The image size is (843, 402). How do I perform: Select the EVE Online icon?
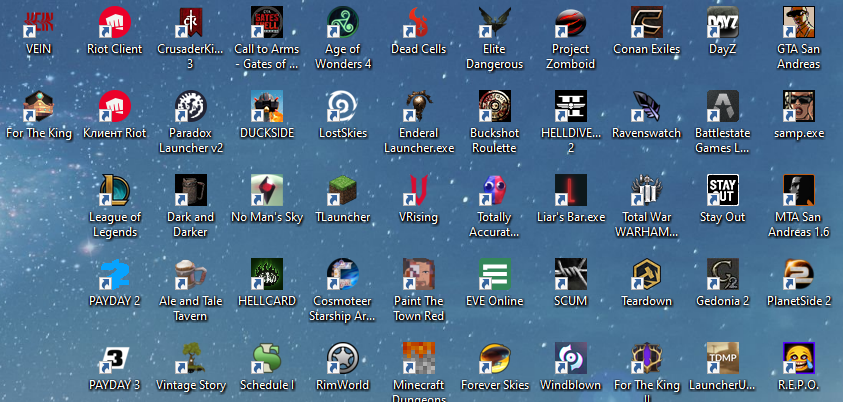coord(495,274)
